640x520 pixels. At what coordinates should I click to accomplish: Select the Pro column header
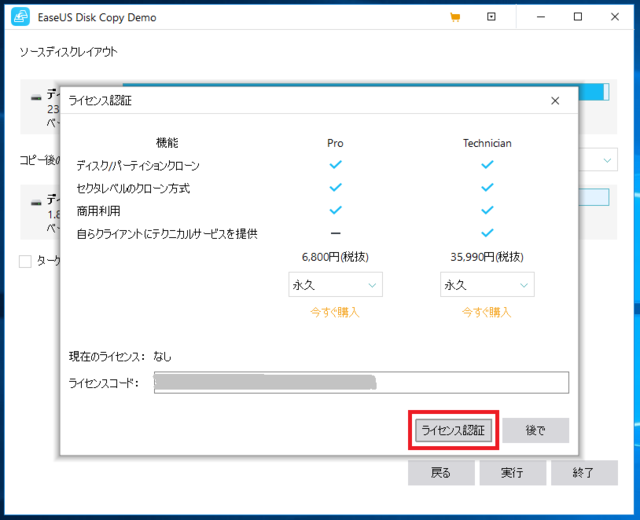tap(335, 143)
